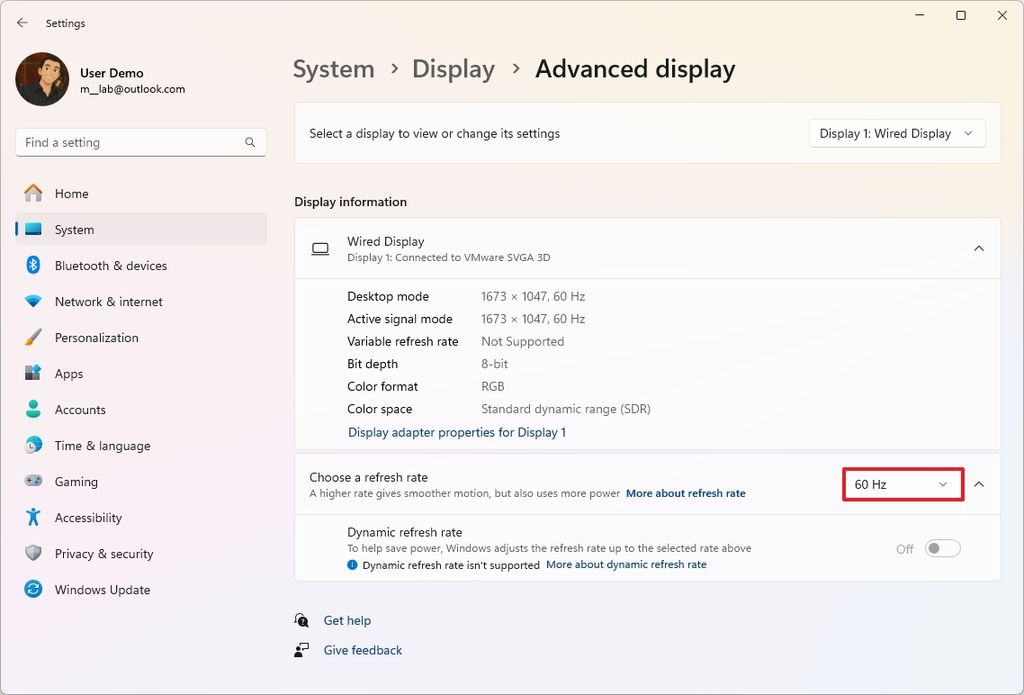
Task: Click the System monitor icon in sidebar
Action: (33, 229)
